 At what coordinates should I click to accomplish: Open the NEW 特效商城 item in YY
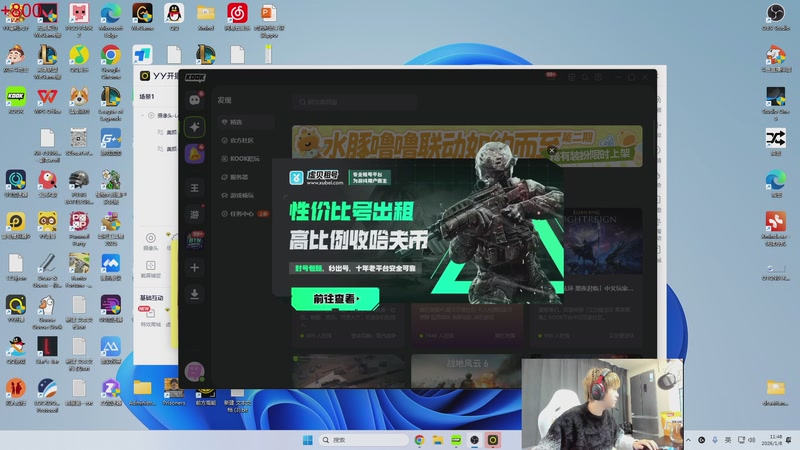tap(150, 316)
